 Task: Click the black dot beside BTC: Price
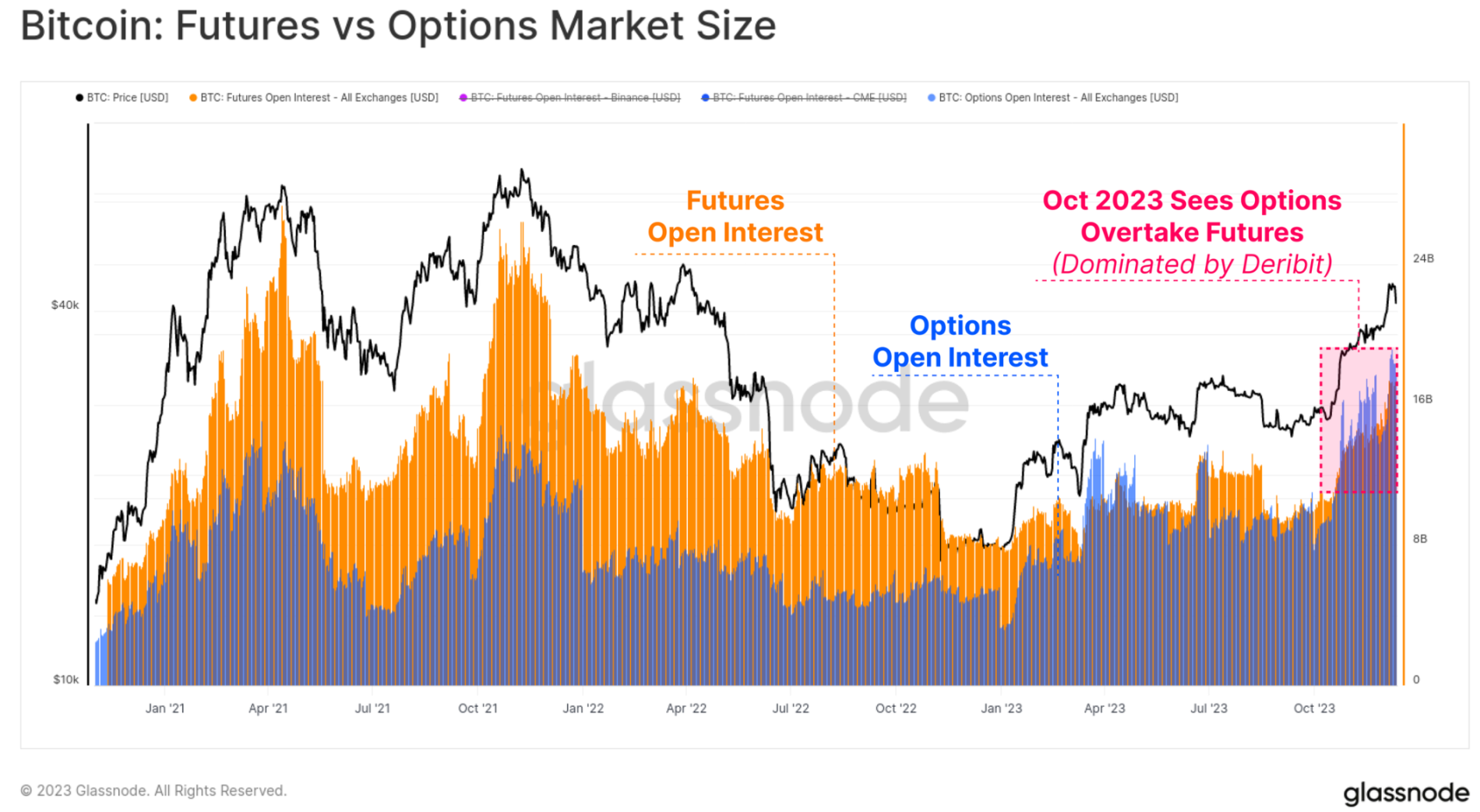pyautogui.click(x=79, y=97)
